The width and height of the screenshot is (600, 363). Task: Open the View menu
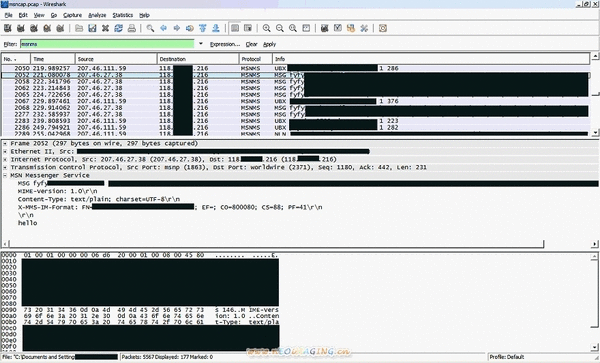click(x=39, y=15)
